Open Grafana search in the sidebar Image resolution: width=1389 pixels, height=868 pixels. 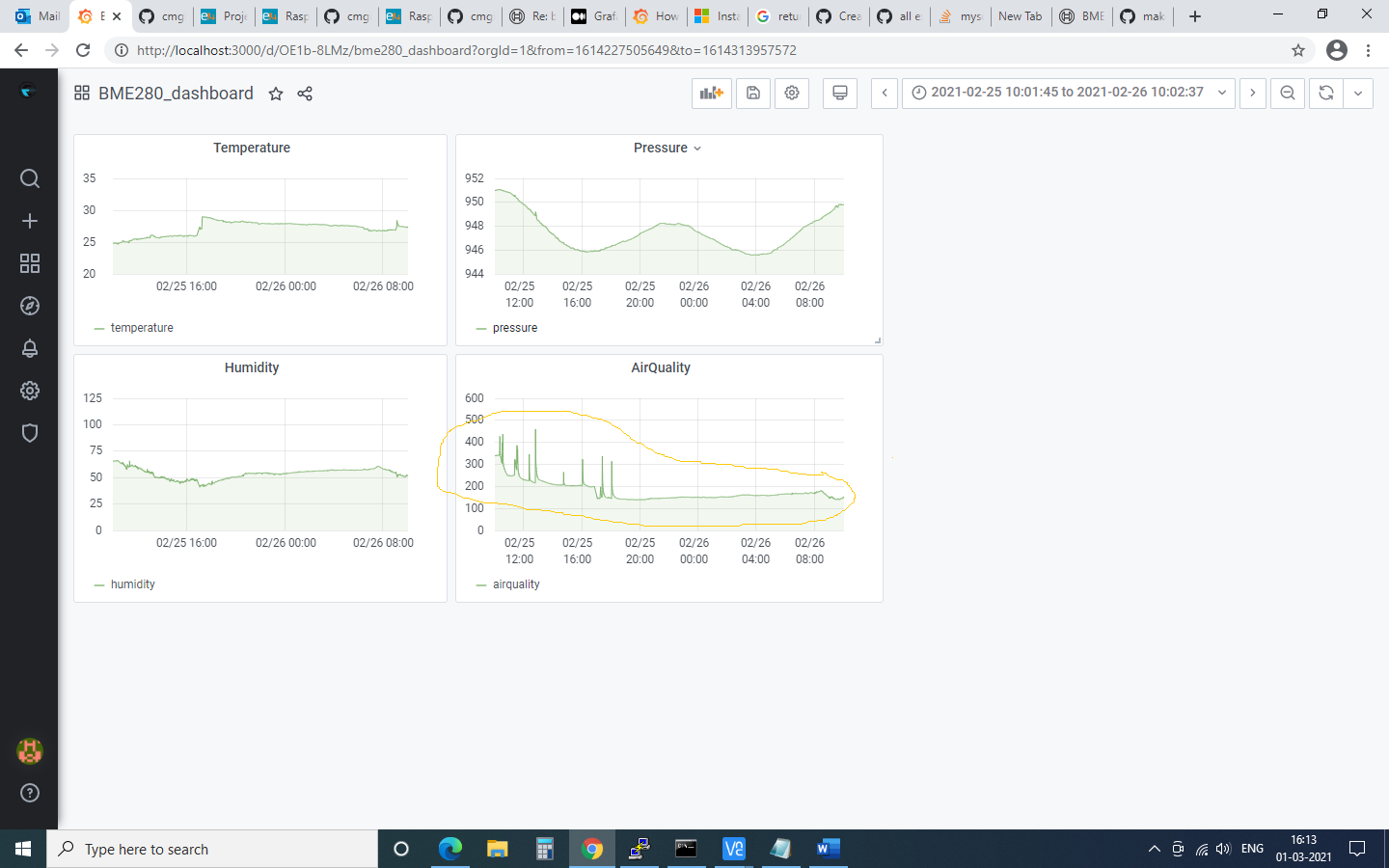pos(29,178)
